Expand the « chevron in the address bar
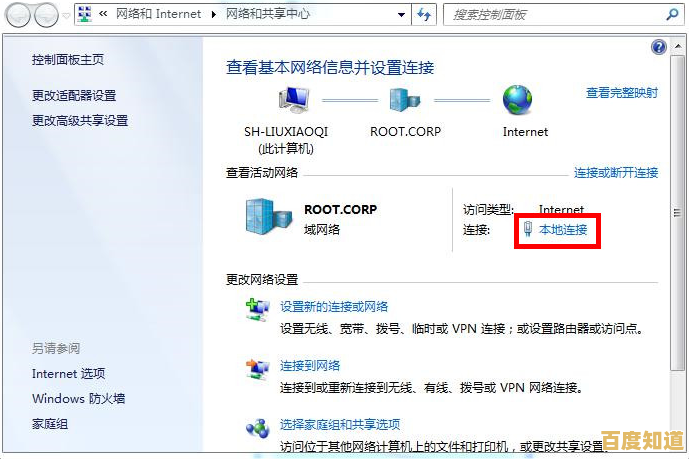689x459 pixels. point(103,14)
